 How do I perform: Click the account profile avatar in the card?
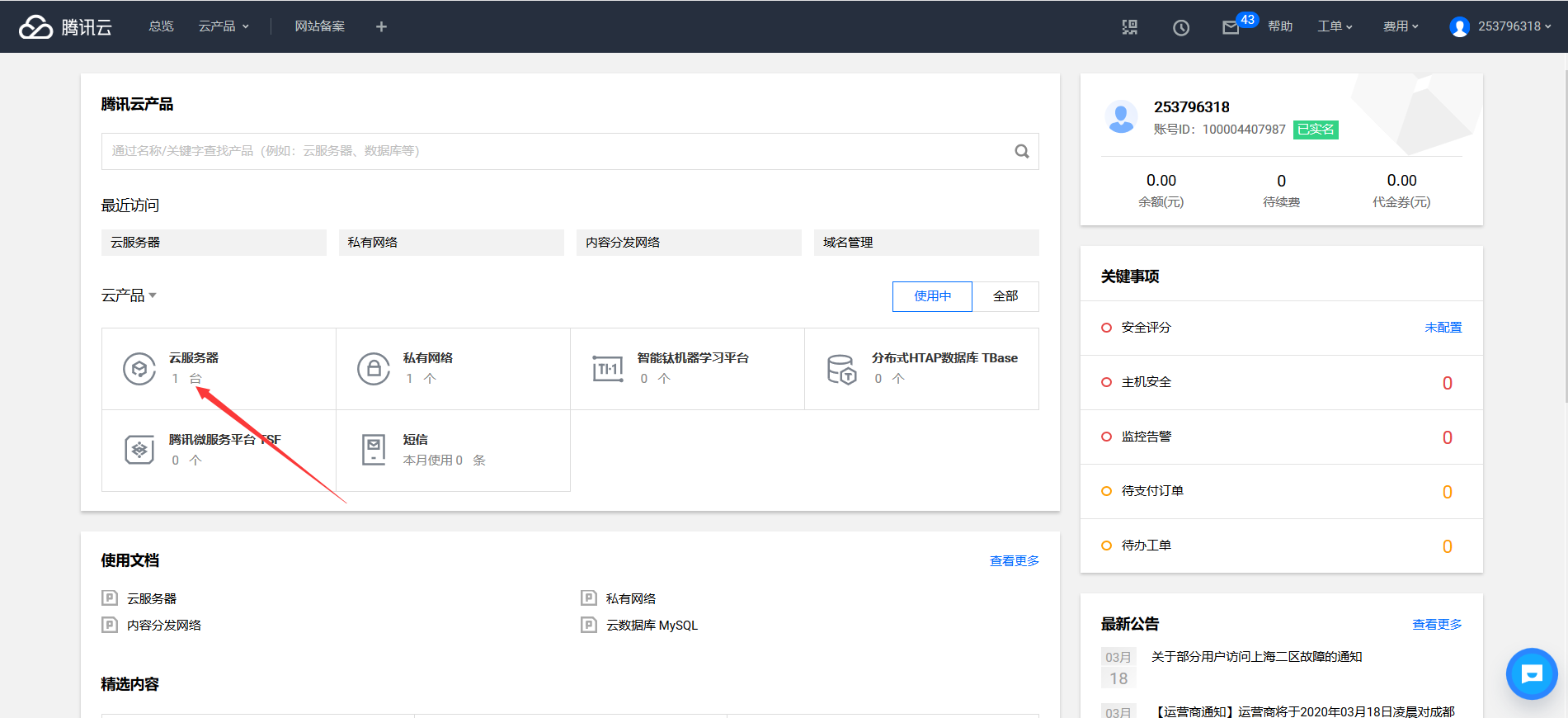1121,117
